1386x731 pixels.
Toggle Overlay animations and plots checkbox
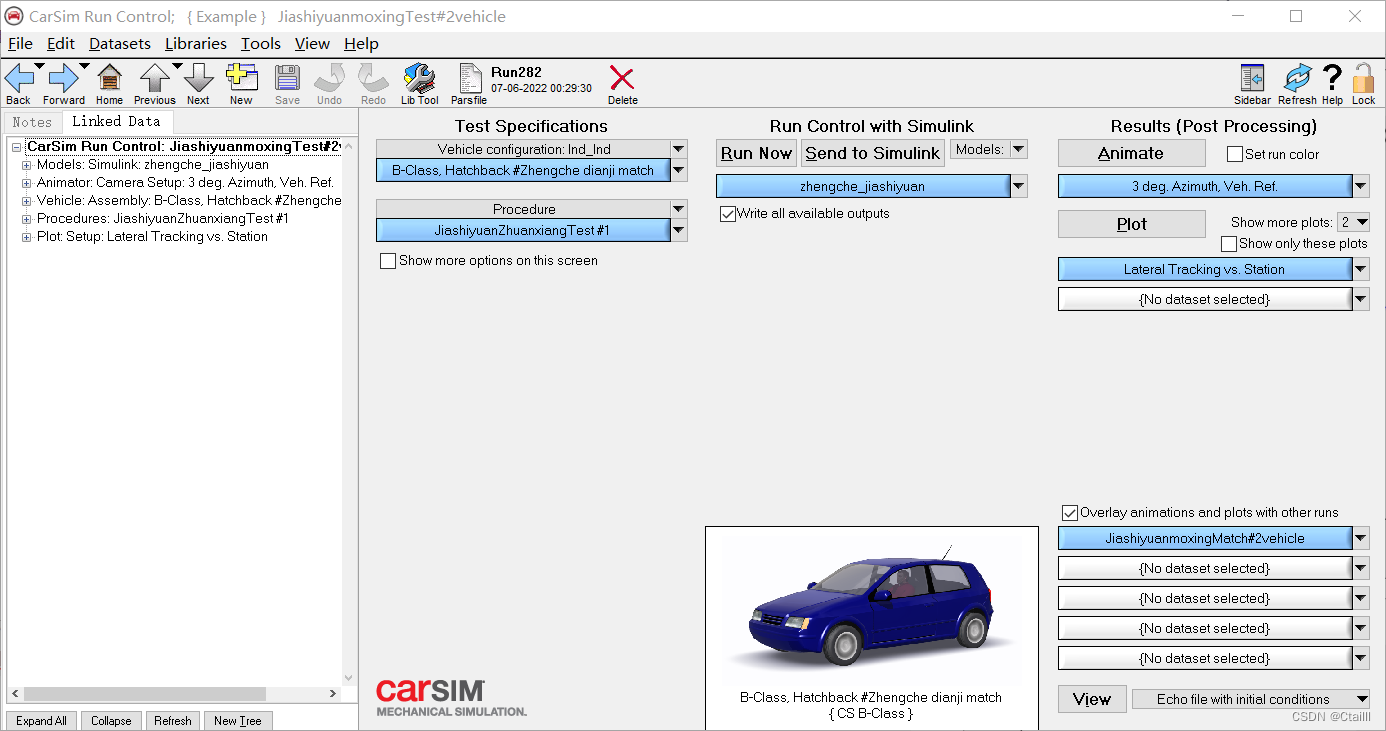point(1070,513)
